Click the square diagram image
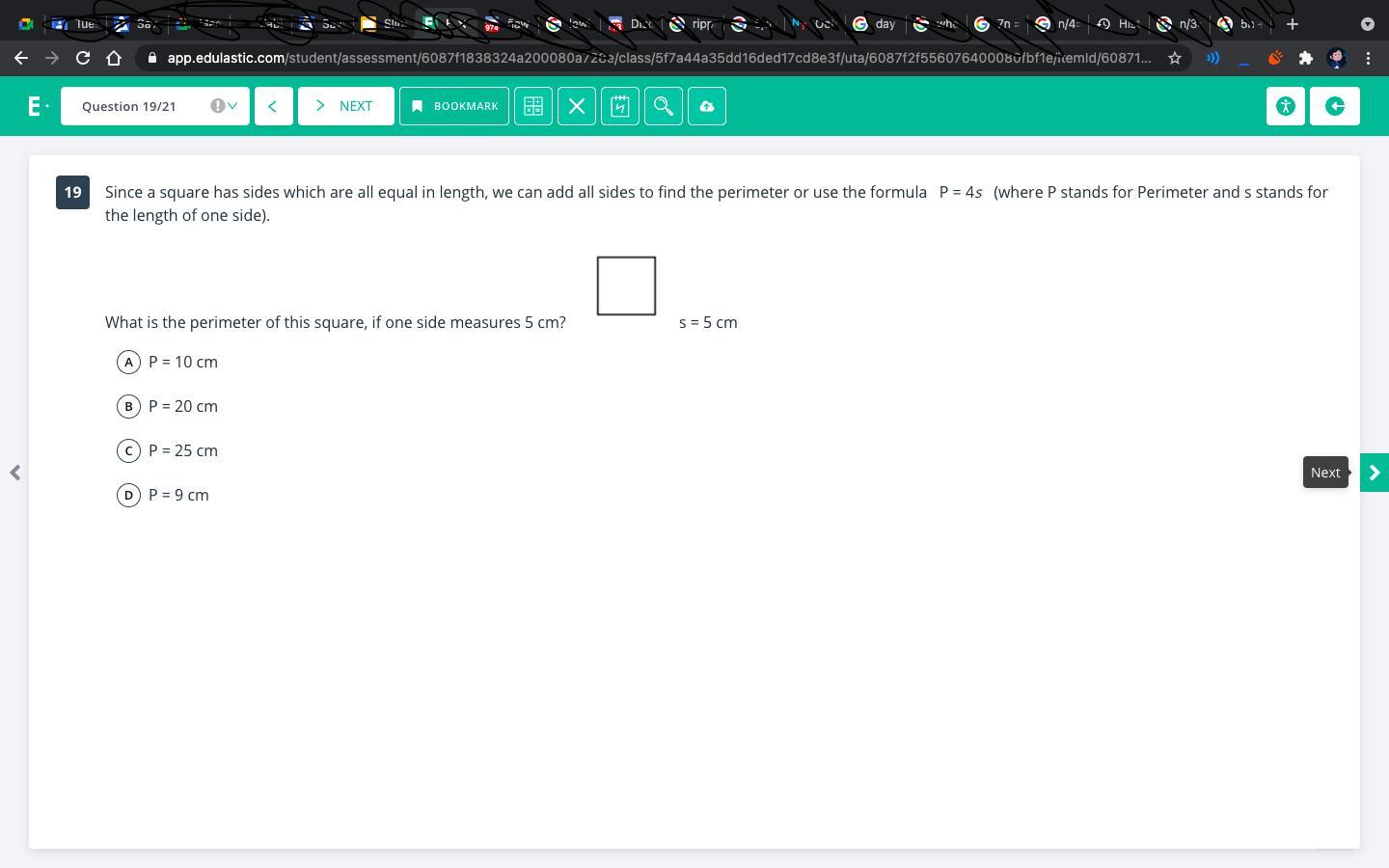Viewport: 1389px width, 868px height. pos(626,285)
